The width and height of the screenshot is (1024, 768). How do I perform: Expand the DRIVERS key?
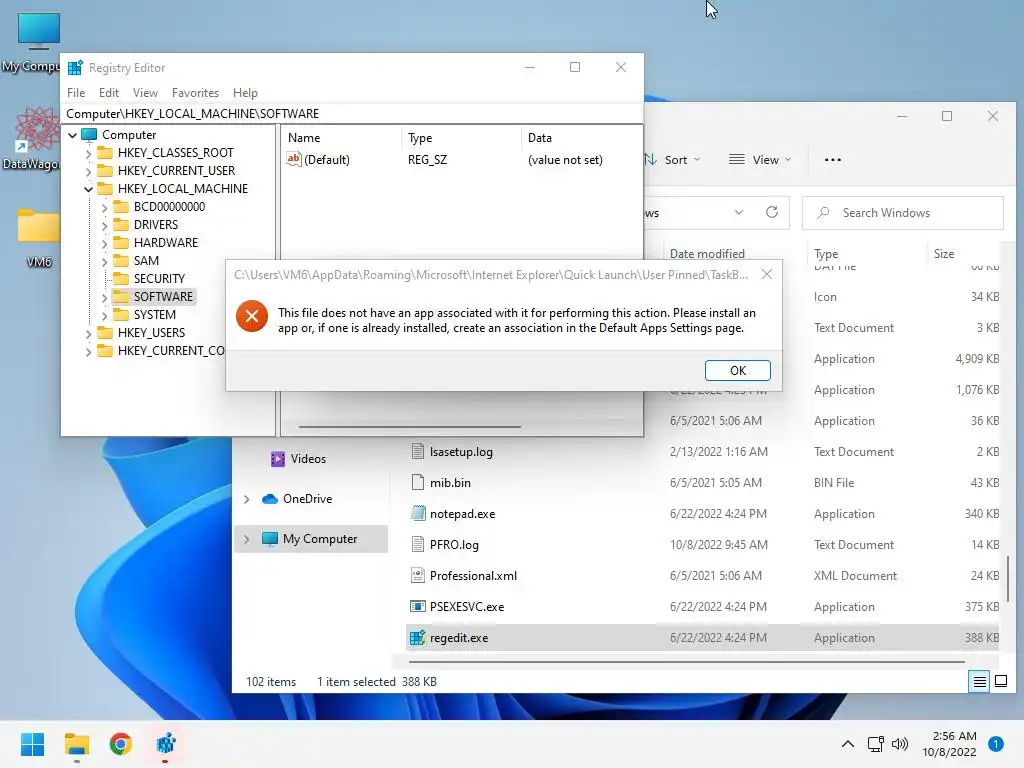click(104, 225)
